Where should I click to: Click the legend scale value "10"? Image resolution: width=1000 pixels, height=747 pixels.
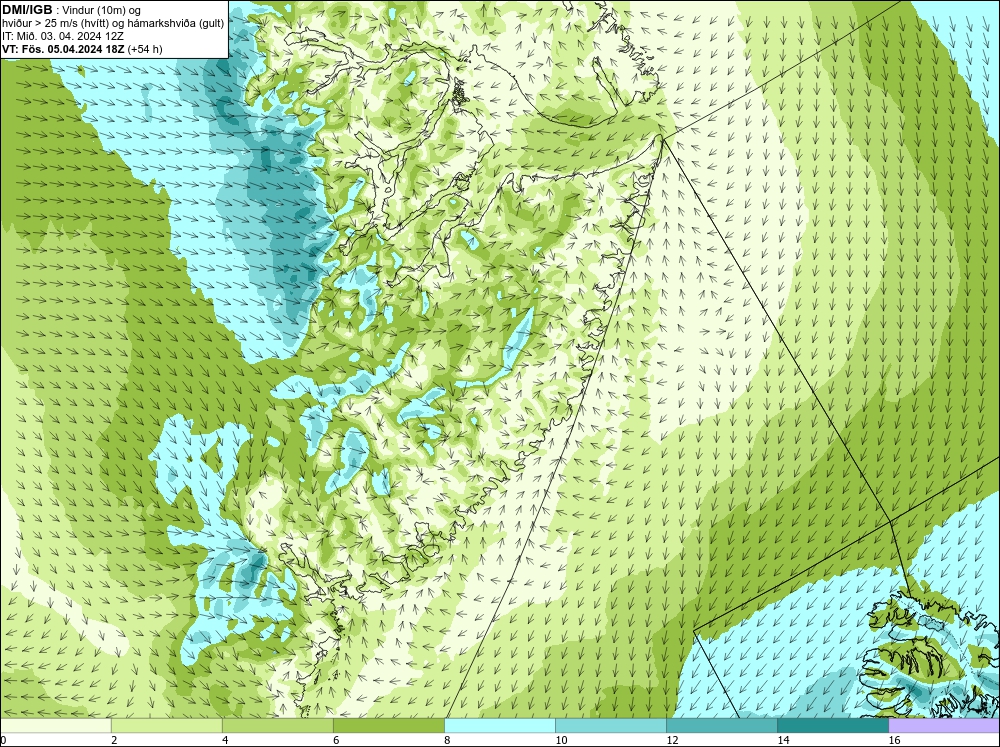click(561, 740)
